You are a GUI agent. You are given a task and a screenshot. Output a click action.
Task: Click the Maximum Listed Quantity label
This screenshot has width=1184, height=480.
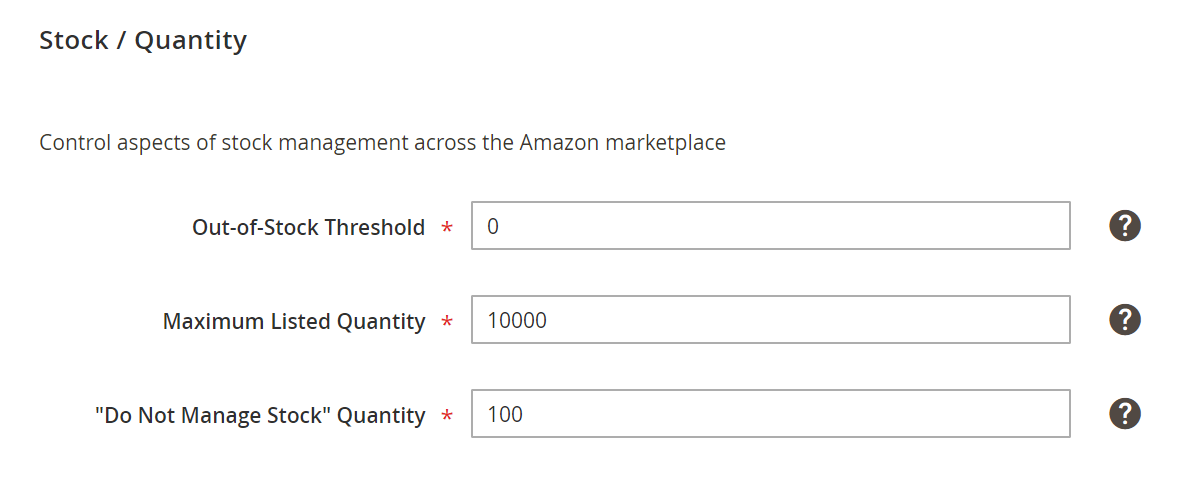click(294, 322)
